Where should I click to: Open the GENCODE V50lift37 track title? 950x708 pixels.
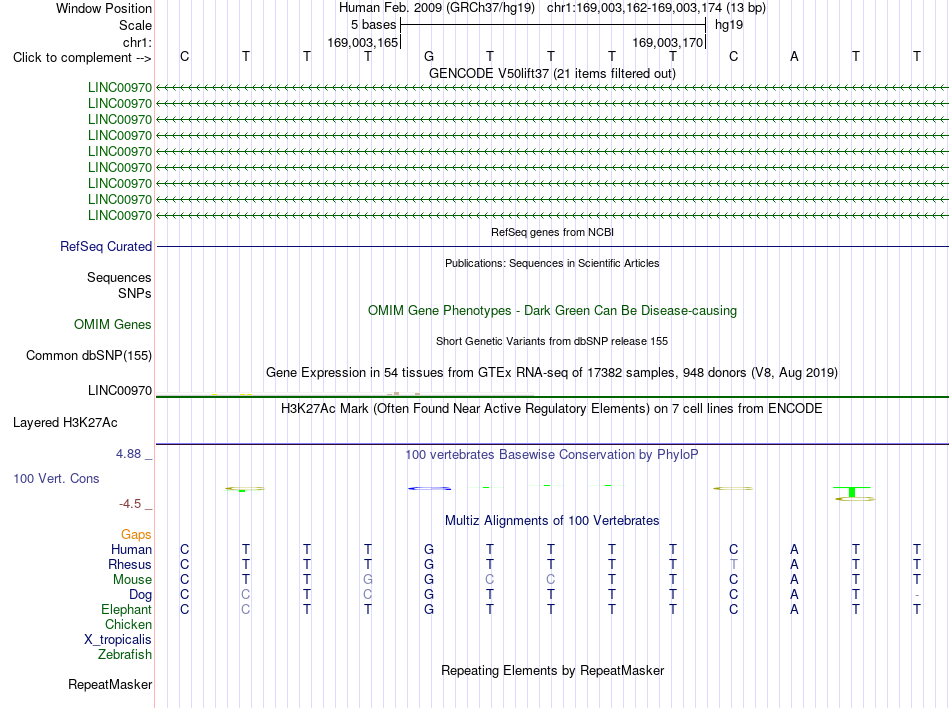click(552, 73)
